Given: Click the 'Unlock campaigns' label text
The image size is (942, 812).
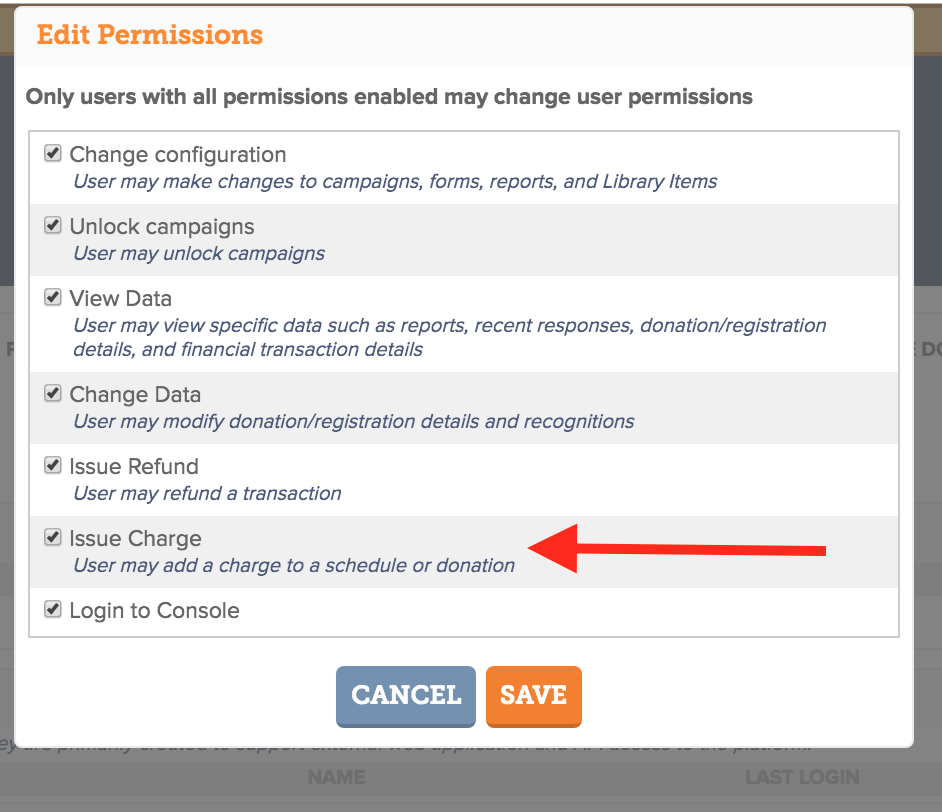Looking at the screenshot, I should [162, 227].
